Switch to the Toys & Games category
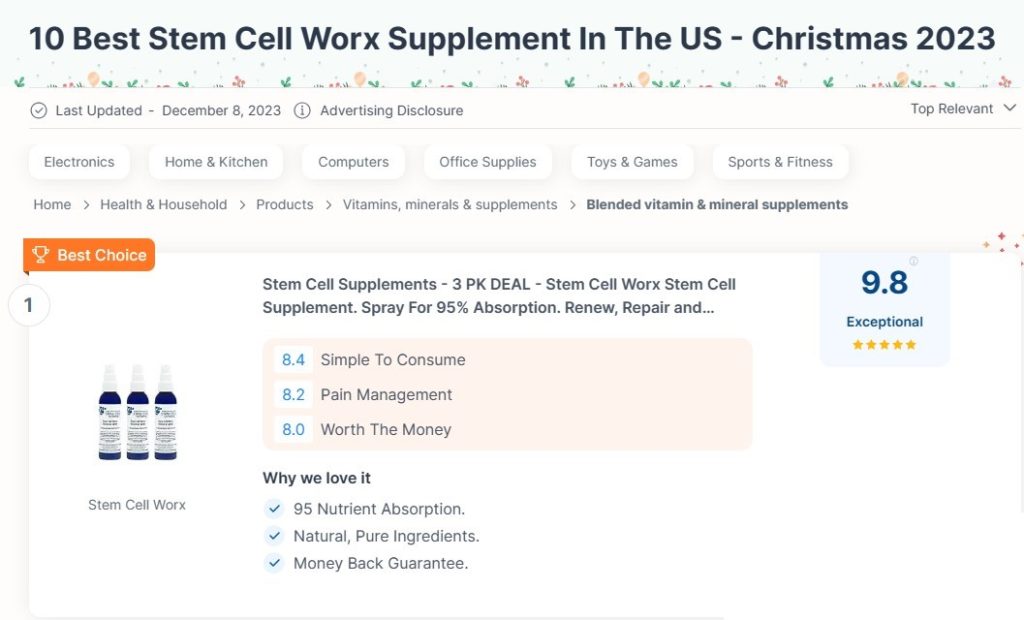 (x=632, y=161)
